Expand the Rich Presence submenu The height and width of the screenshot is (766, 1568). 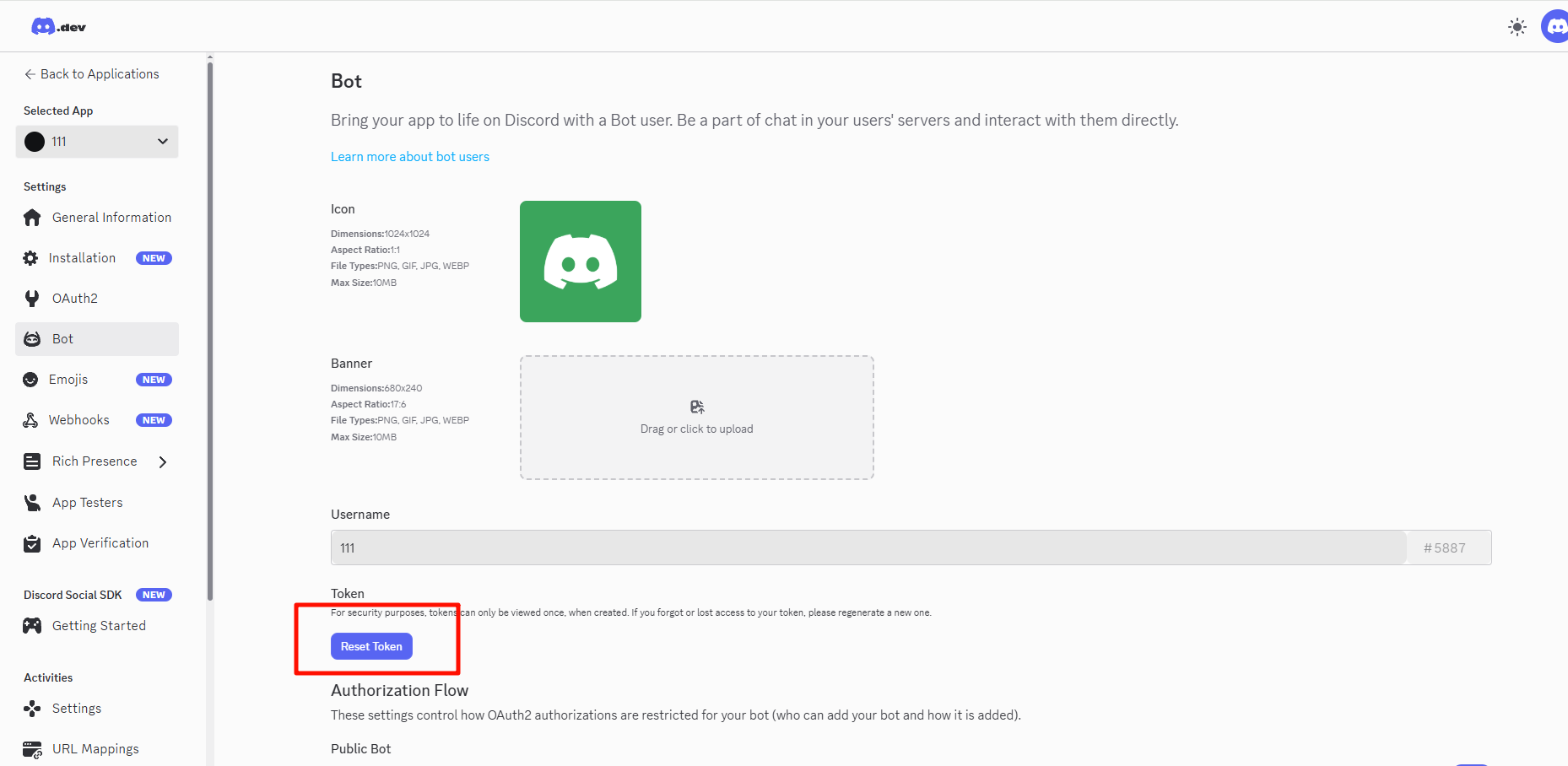pos(161,461)
